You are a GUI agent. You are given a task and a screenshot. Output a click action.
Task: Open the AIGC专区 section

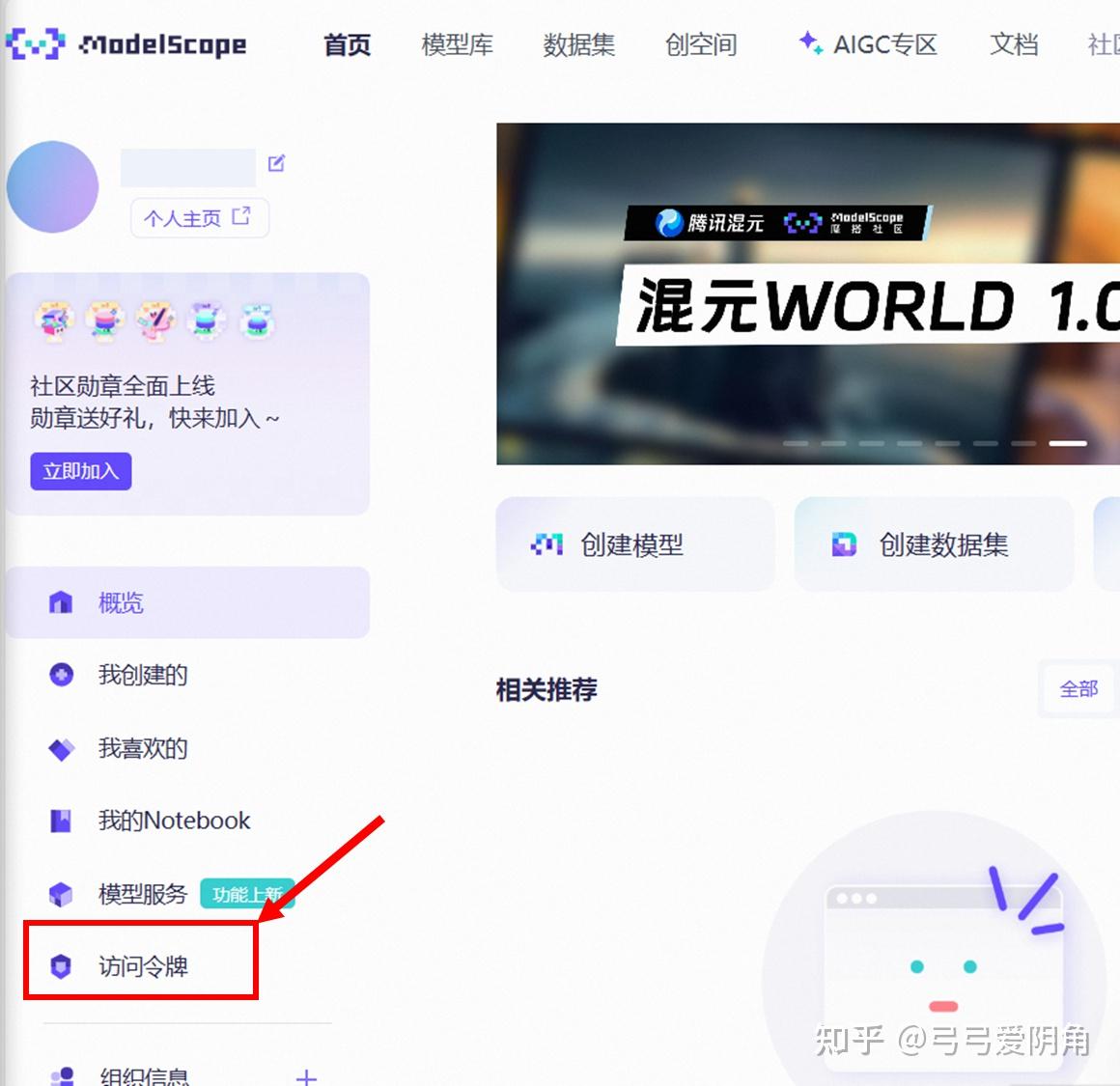coord(869,44)
